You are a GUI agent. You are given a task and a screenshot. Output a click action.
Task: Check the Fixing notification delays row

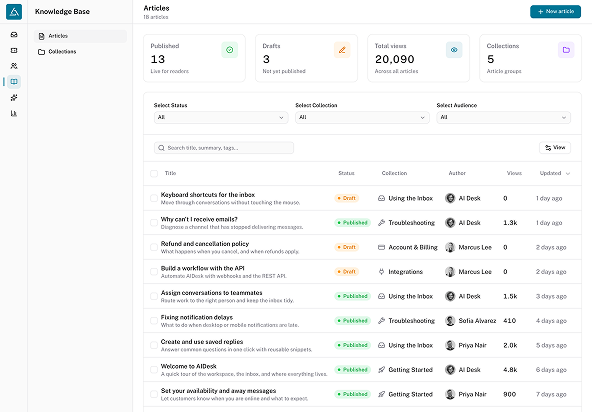point(154,321)
